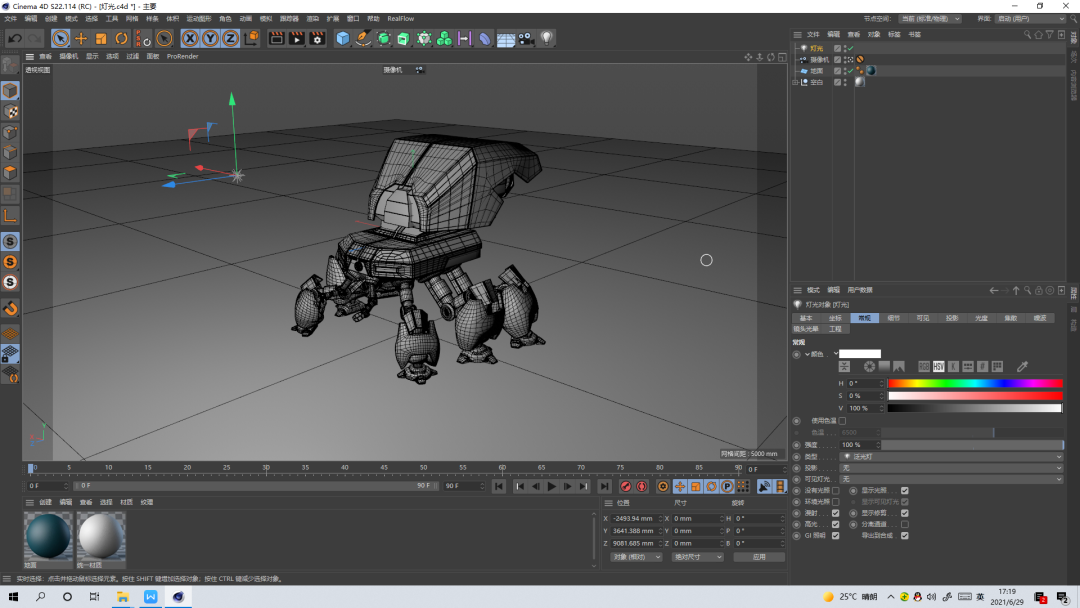Click the color wheel mode icon
The image size is (1080, 608).
coord(869,366)
